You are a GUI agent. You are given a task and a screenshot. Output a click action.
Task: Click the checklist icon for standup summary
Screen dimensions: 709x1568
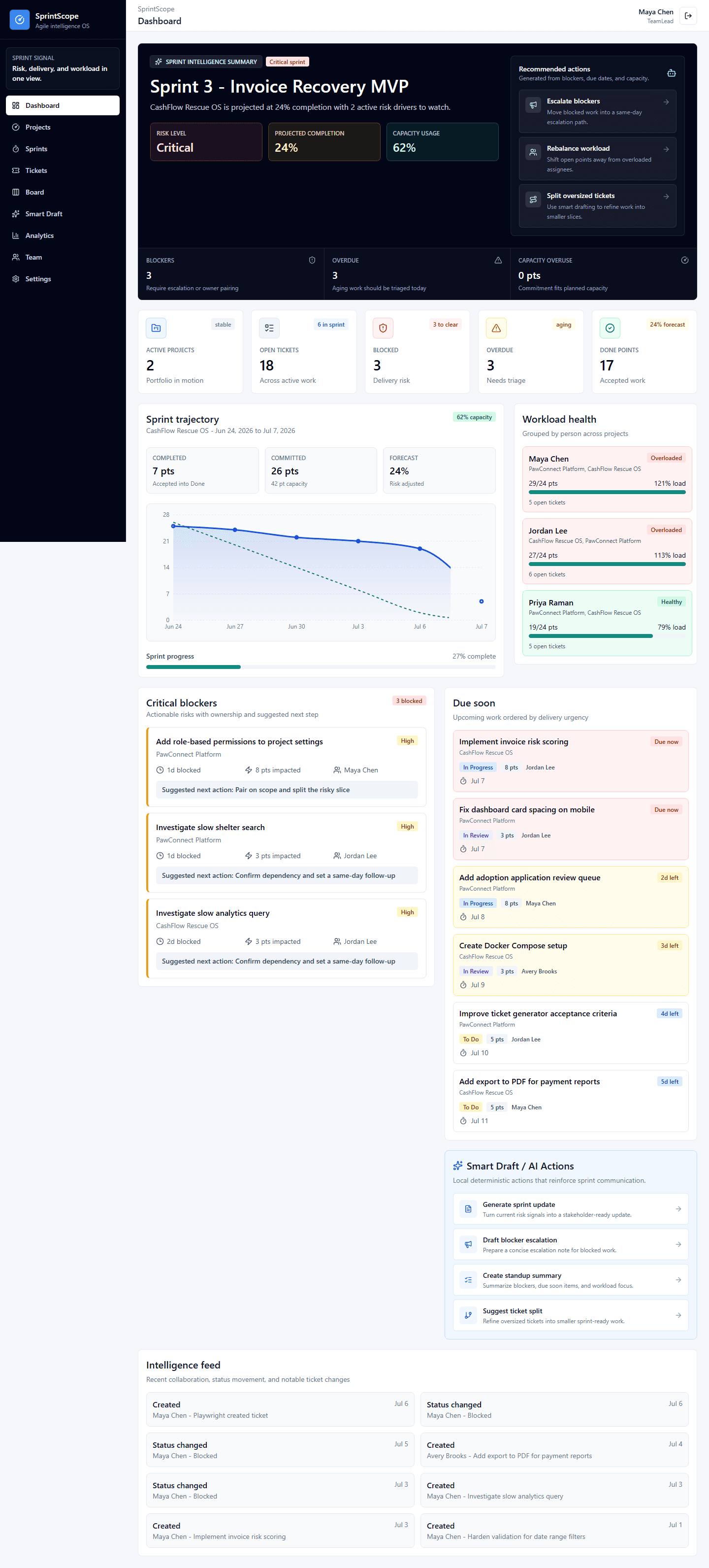[468, 1280]
